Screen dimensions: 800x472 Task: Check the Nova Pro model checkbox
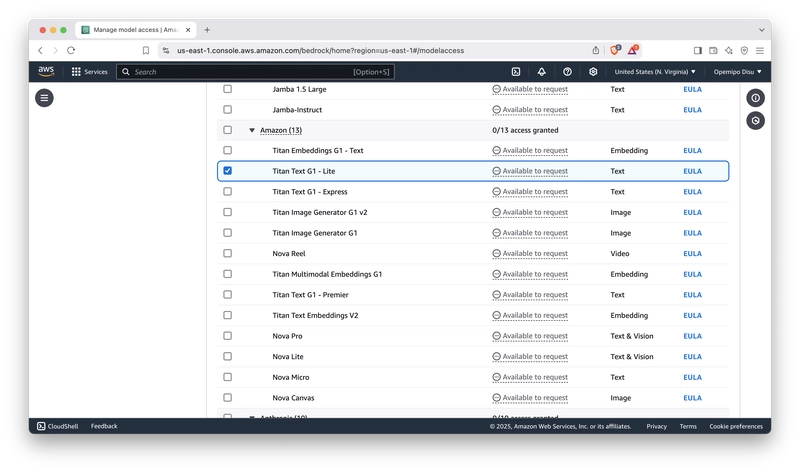click(227, 336)
